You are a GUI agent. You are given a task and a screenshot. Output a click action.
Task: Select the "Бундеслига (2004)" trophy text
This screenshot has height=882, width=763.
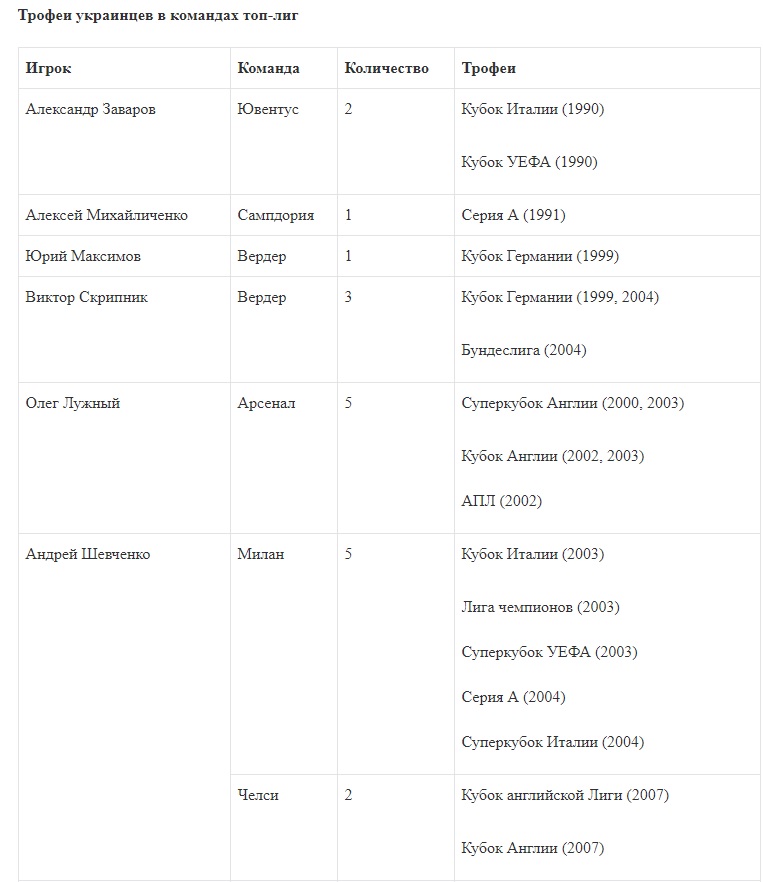(x=524, y=350)
